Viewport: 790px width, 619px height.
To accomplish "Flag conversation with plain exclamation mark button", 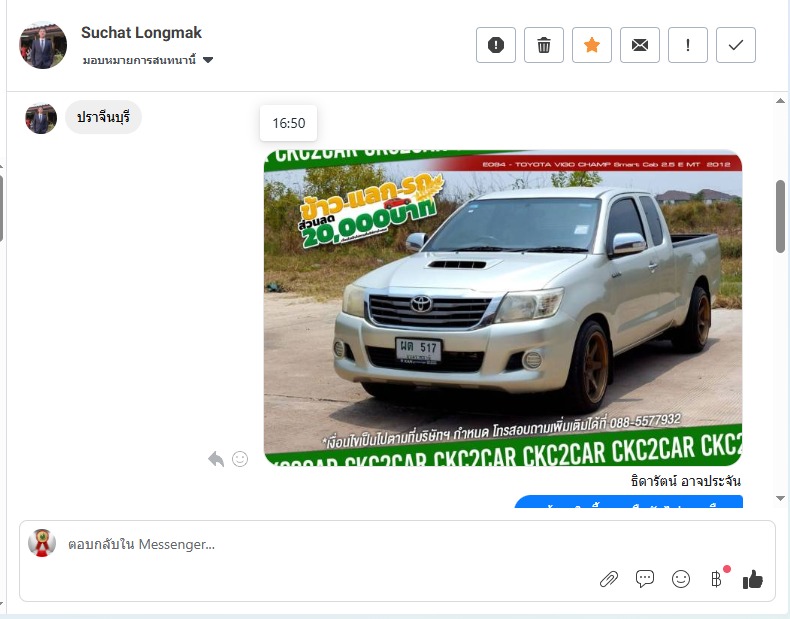I will [688, 45].
